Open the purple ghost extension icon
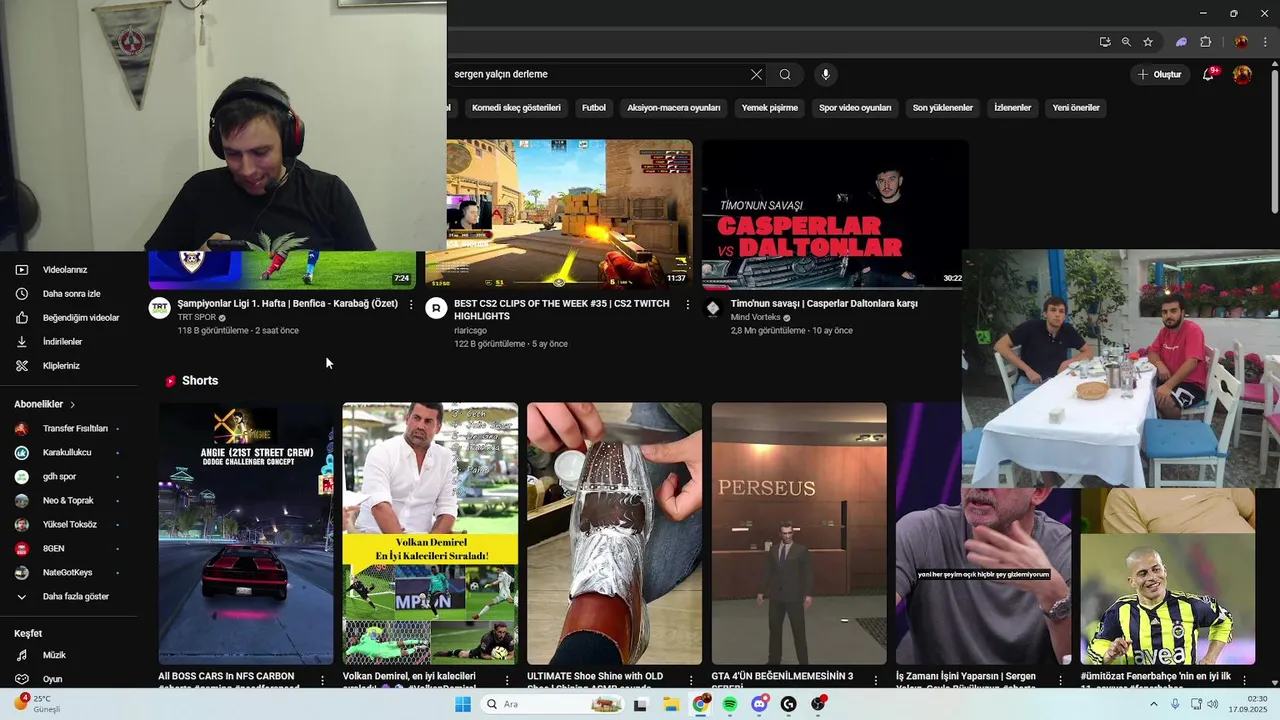The height and width of the screenshot is (720, 1280). click(1181, 42)
